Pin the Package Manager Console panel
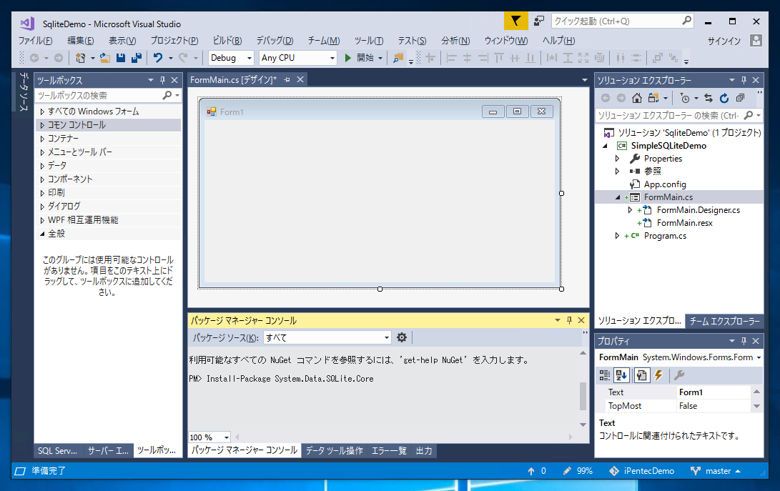Image resolution: width=780 pixels, height=491 pixels. click(570, 320)
